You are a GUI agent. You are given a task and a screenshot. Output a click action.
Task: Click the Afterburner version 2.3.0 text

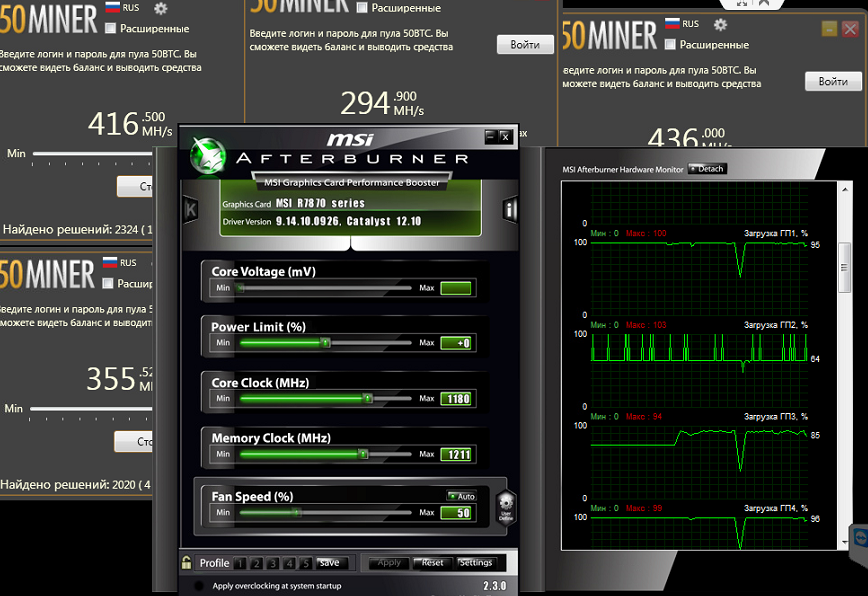[x=494, y=585]
